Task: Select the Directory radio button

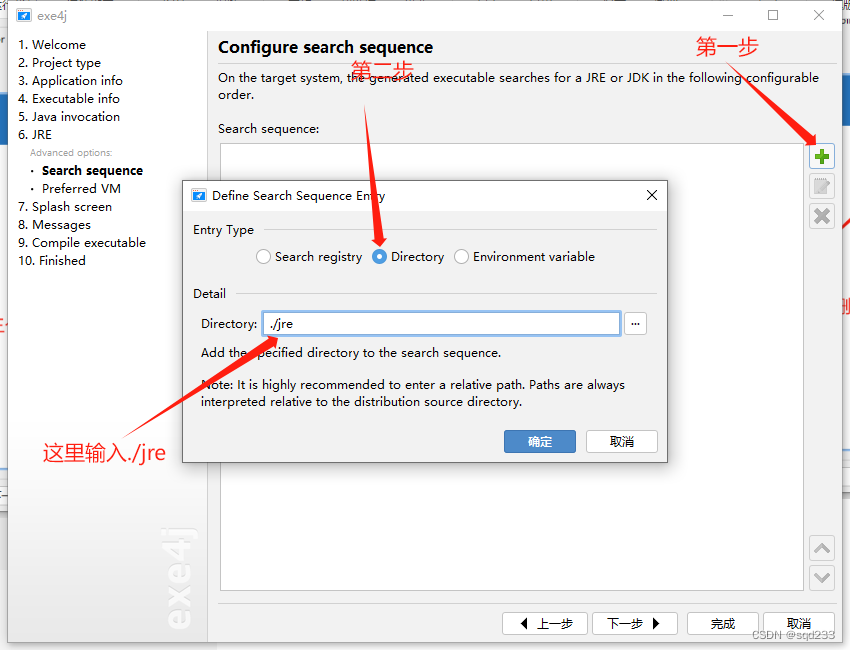Action: [x=379, y=256]
